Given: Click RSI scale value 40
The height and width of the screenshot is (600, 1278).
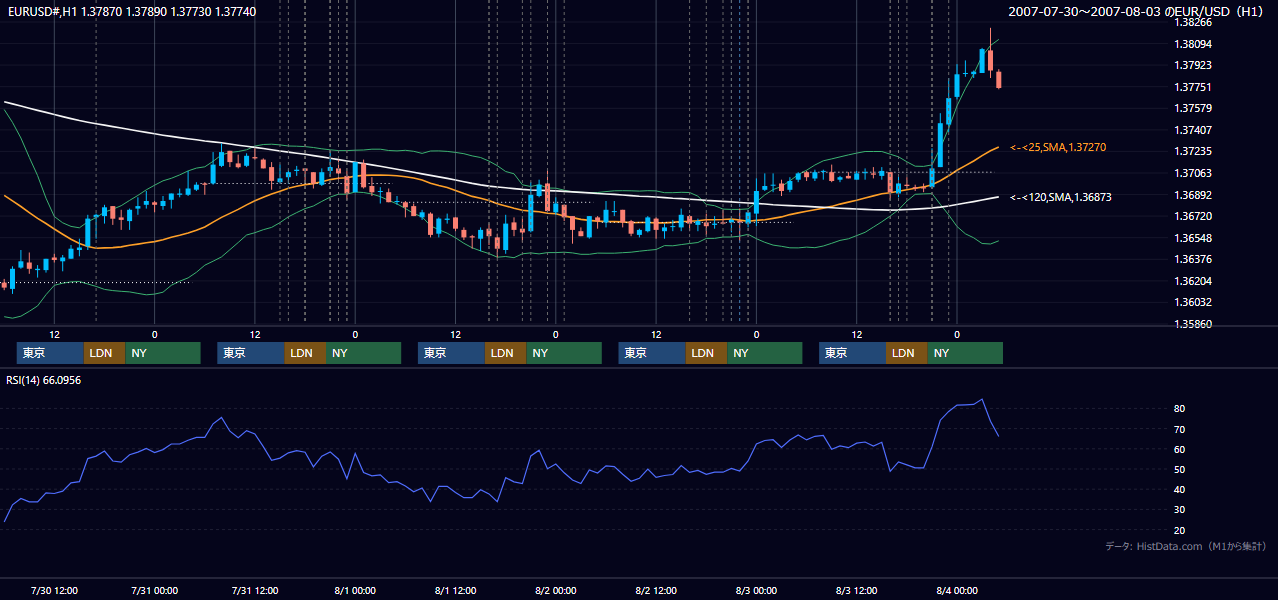Looking at the screenshot, I should click(1180, 489).
